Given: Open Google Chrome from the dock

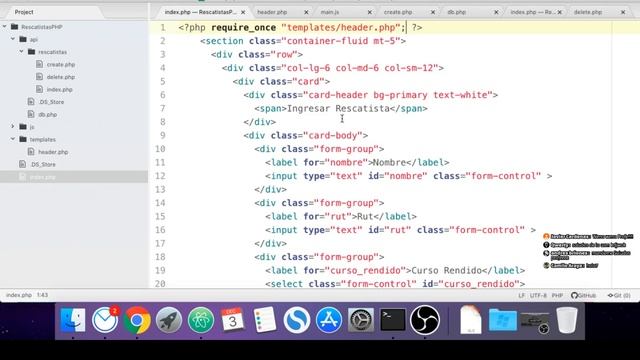Looking at the screenshot, I should [x=137, y=320].
